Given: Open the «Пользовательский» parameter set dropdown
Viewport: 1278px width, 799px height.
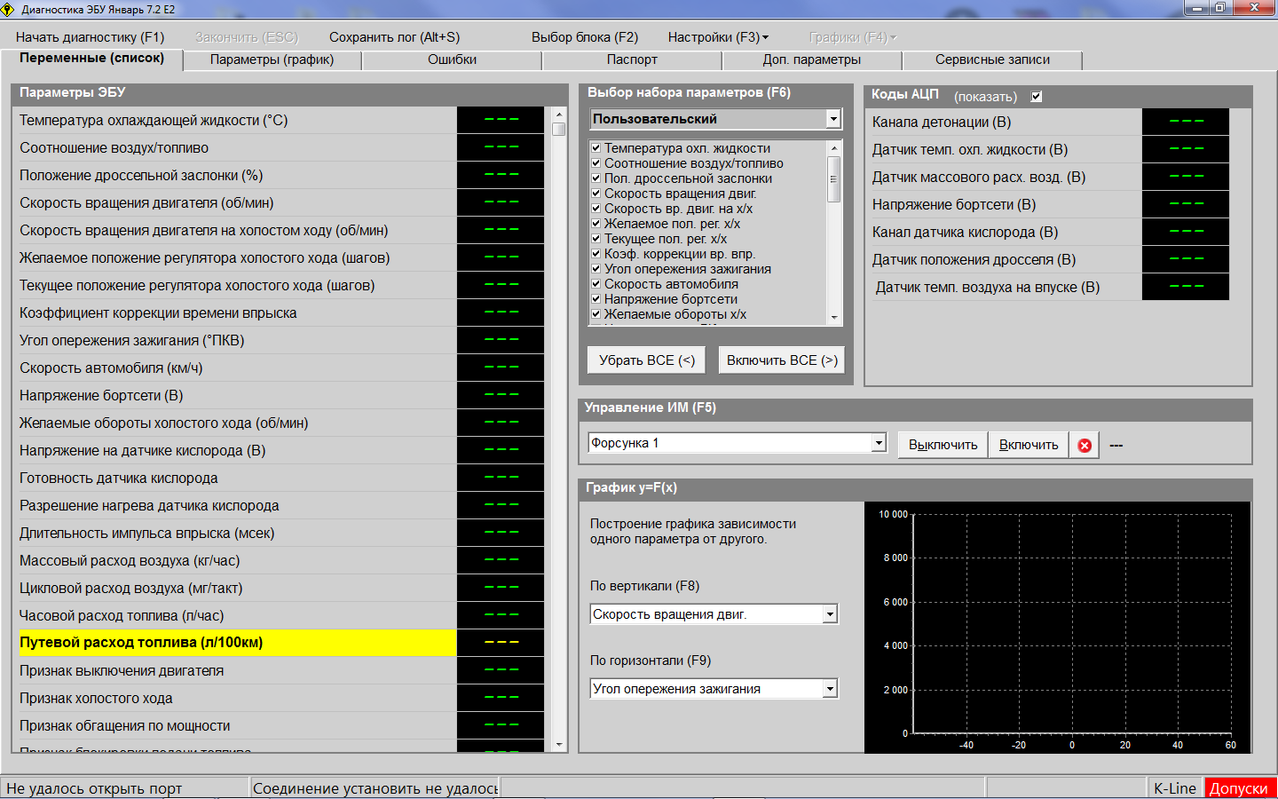Looking at the screenshot, I should 833,119.
